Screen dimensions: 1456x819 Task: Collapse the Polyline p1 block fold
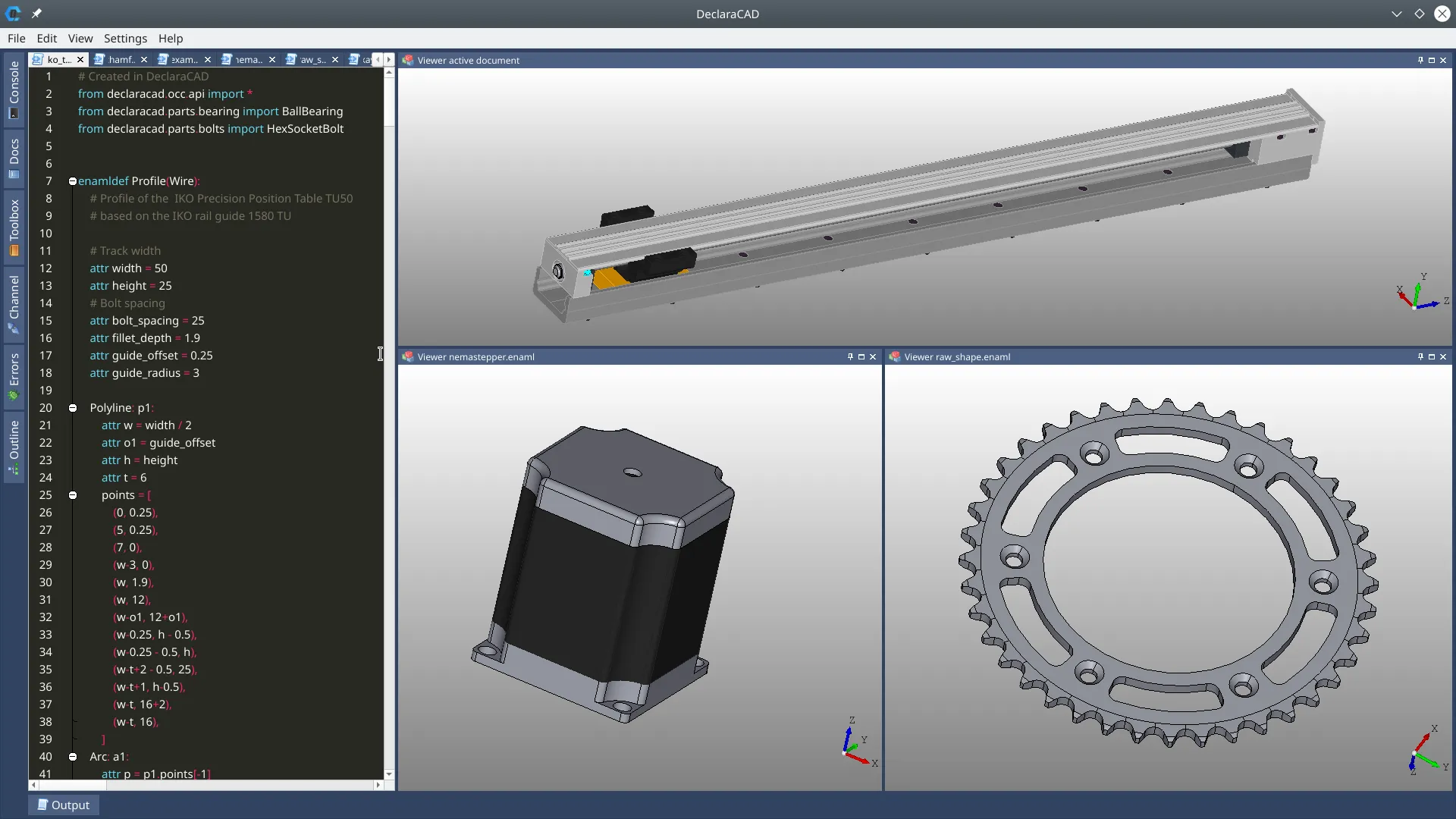point(72,408)
